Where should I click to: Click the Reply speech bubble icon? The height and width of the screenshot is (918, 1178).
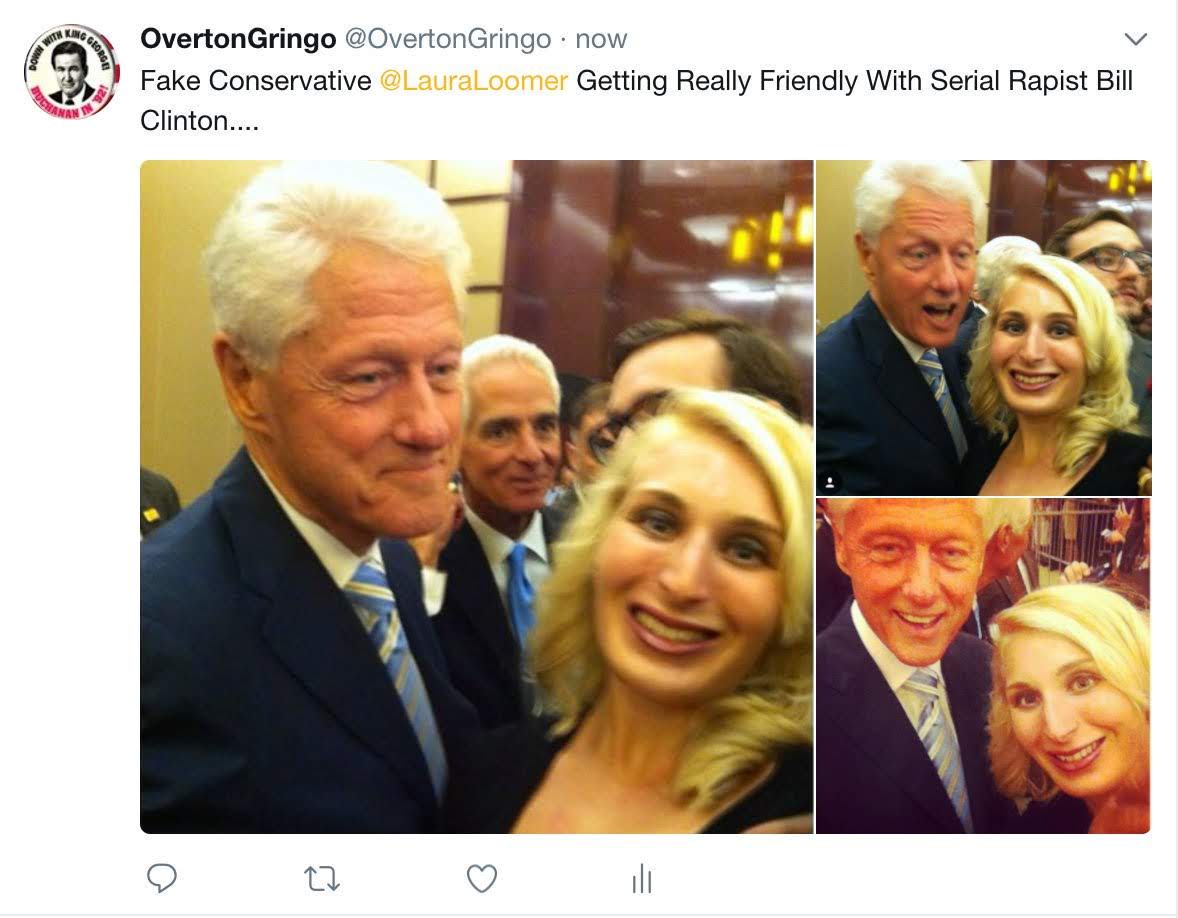click(x=162, y=877)
